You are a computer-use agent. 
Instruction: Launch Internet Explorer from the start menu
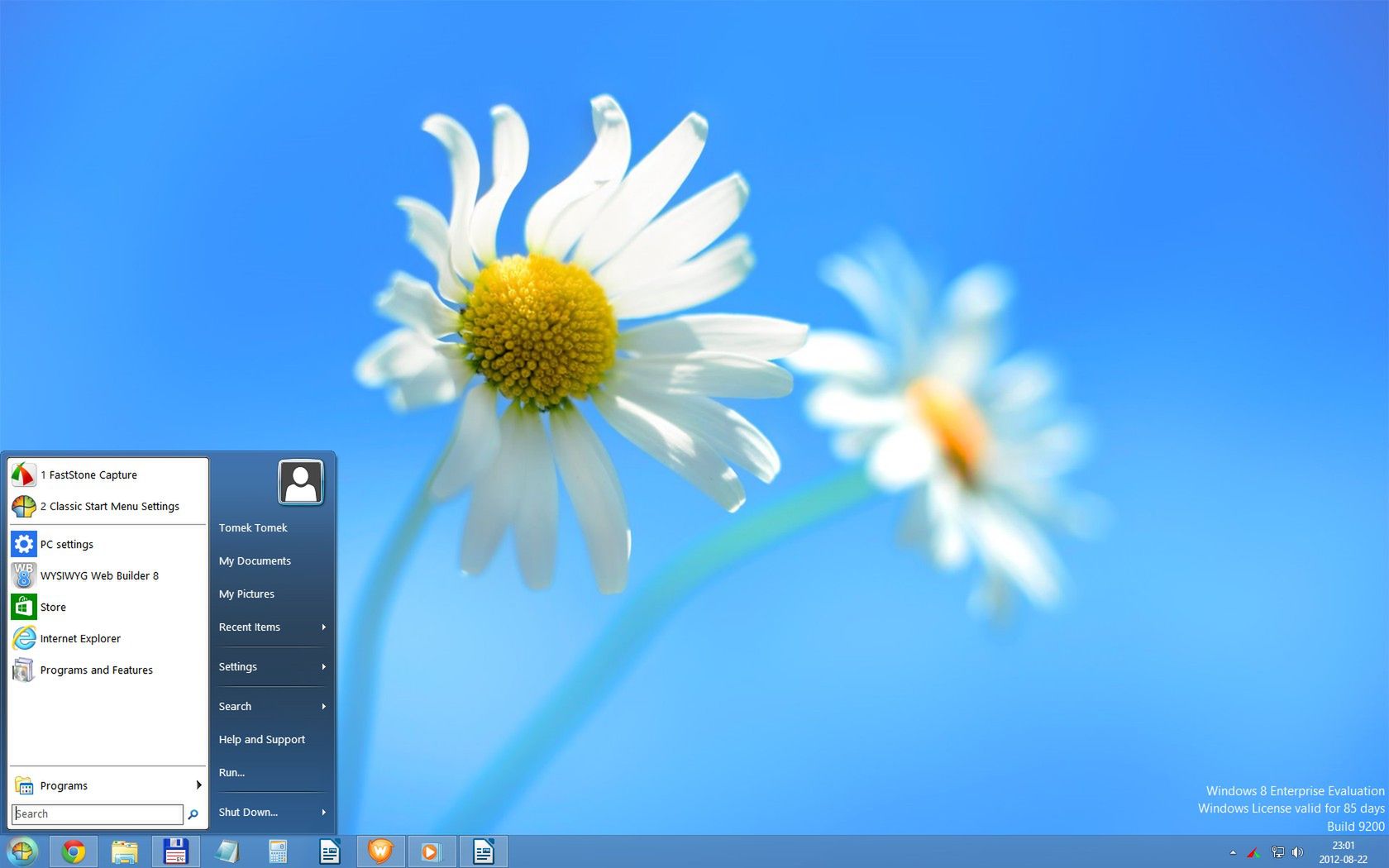[x=80, y=638]
